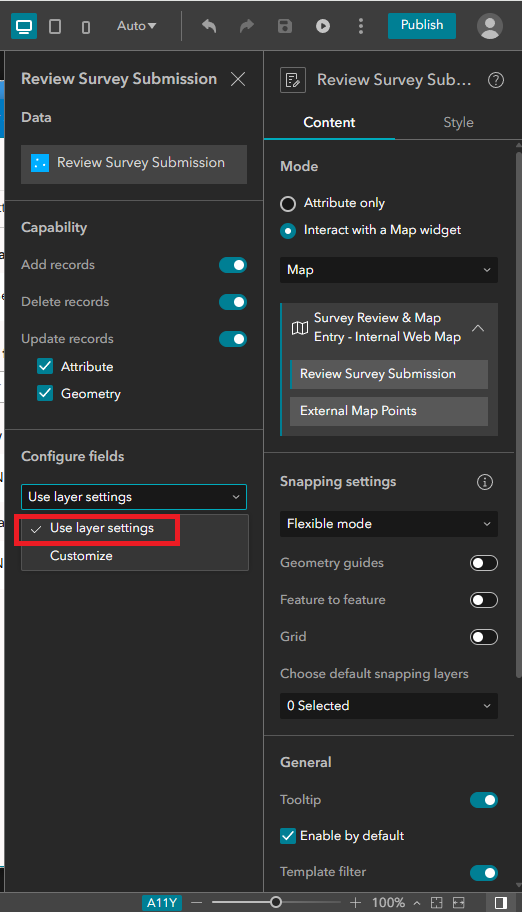Click the preview play icon
Viewport: 522px width, 912px height.
[x=323, y=26]
